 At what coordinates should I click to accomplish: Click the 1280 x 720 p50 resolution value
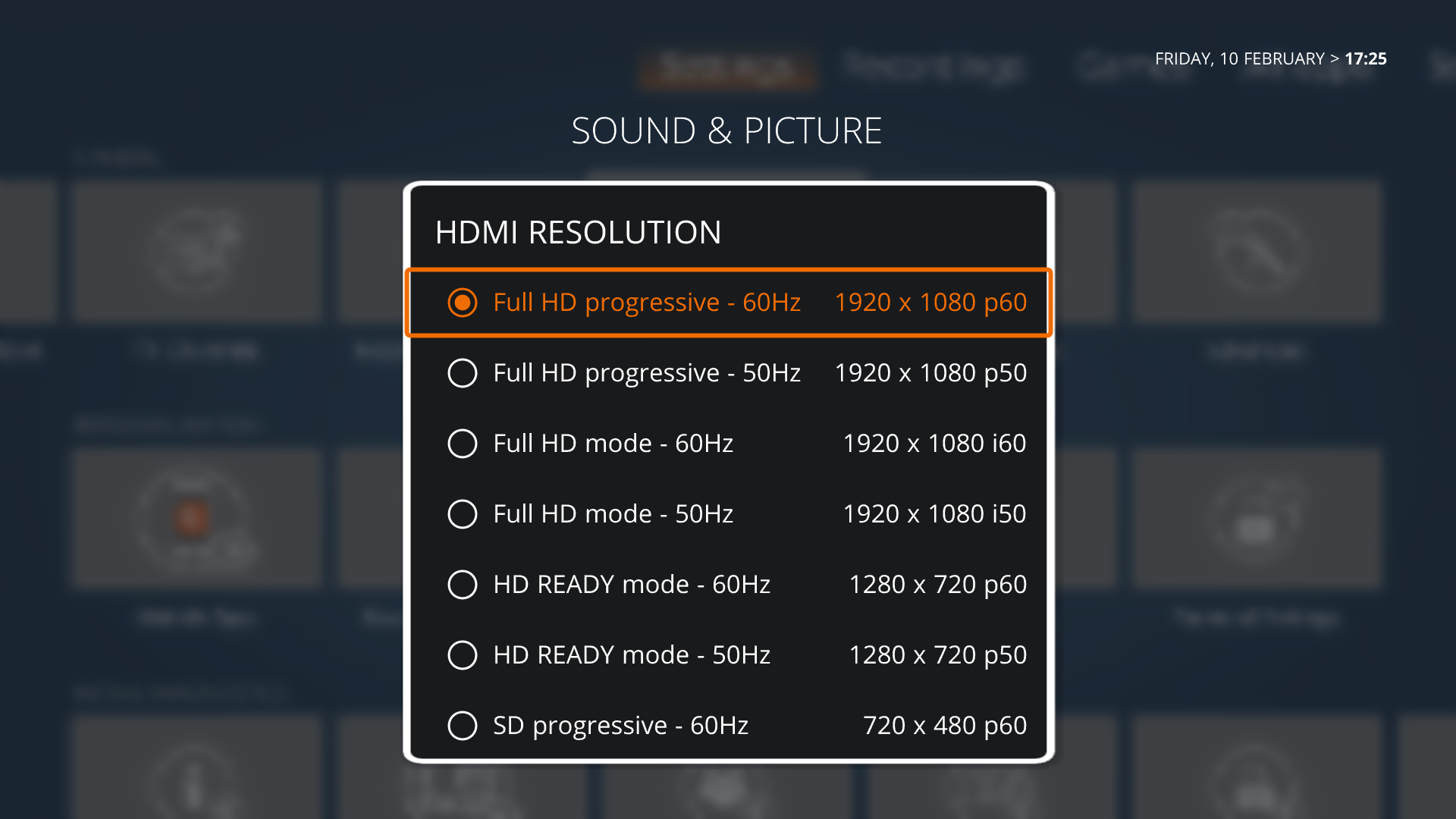[x=937, y=655]
